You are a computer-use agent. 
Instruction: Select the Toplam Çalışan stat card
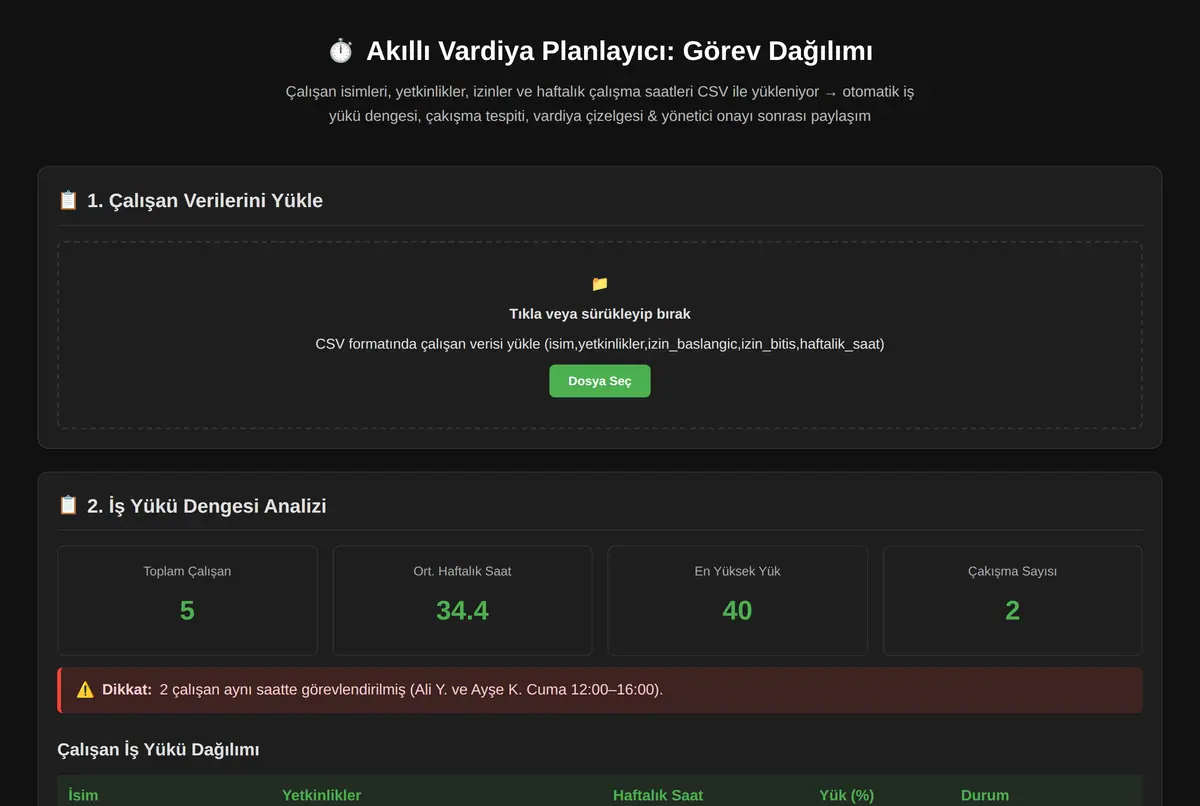coord(187,600)
